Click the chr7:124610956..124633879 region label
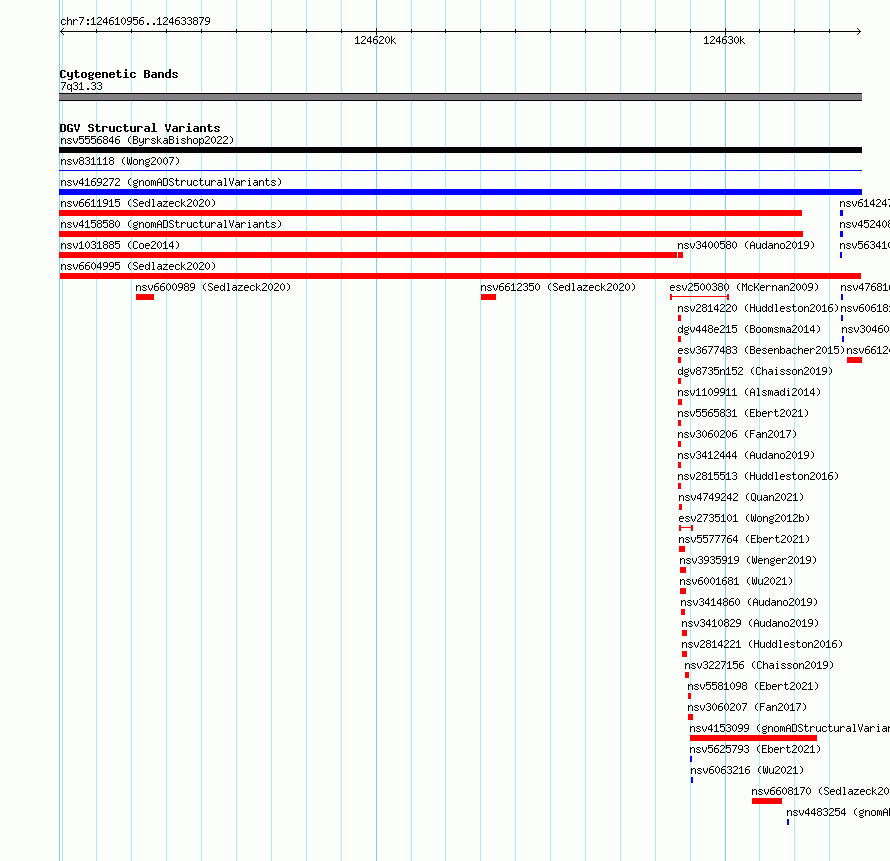 click(x=135, y=21)
